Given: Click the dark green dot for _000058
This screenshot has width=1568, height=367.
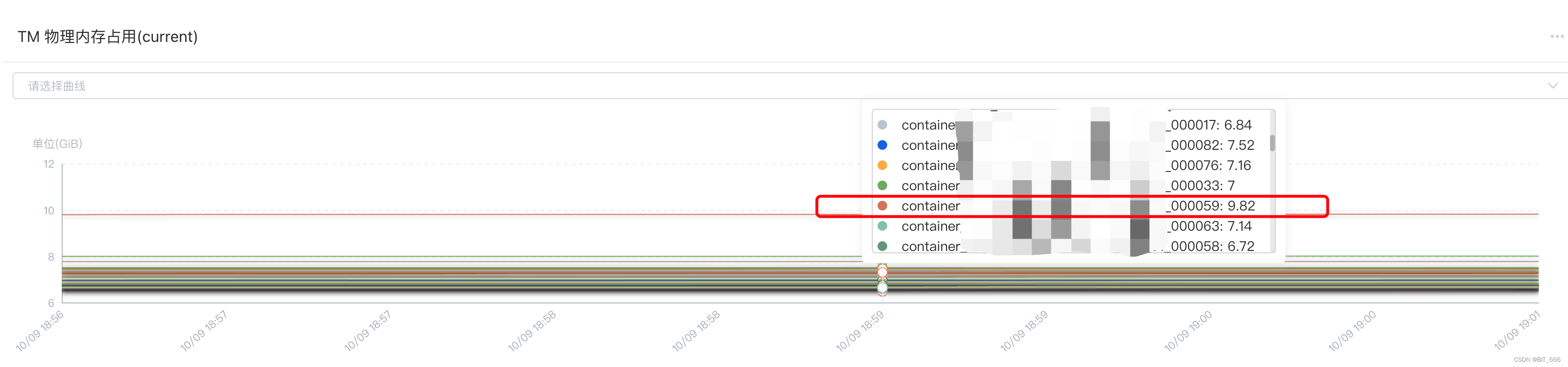Looking at the screenshot, I should (882, 246).
